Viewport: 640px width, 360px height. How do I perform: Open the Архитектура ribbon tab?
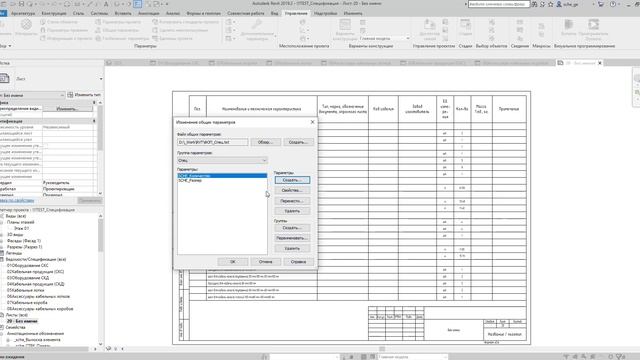coord(23,13)
